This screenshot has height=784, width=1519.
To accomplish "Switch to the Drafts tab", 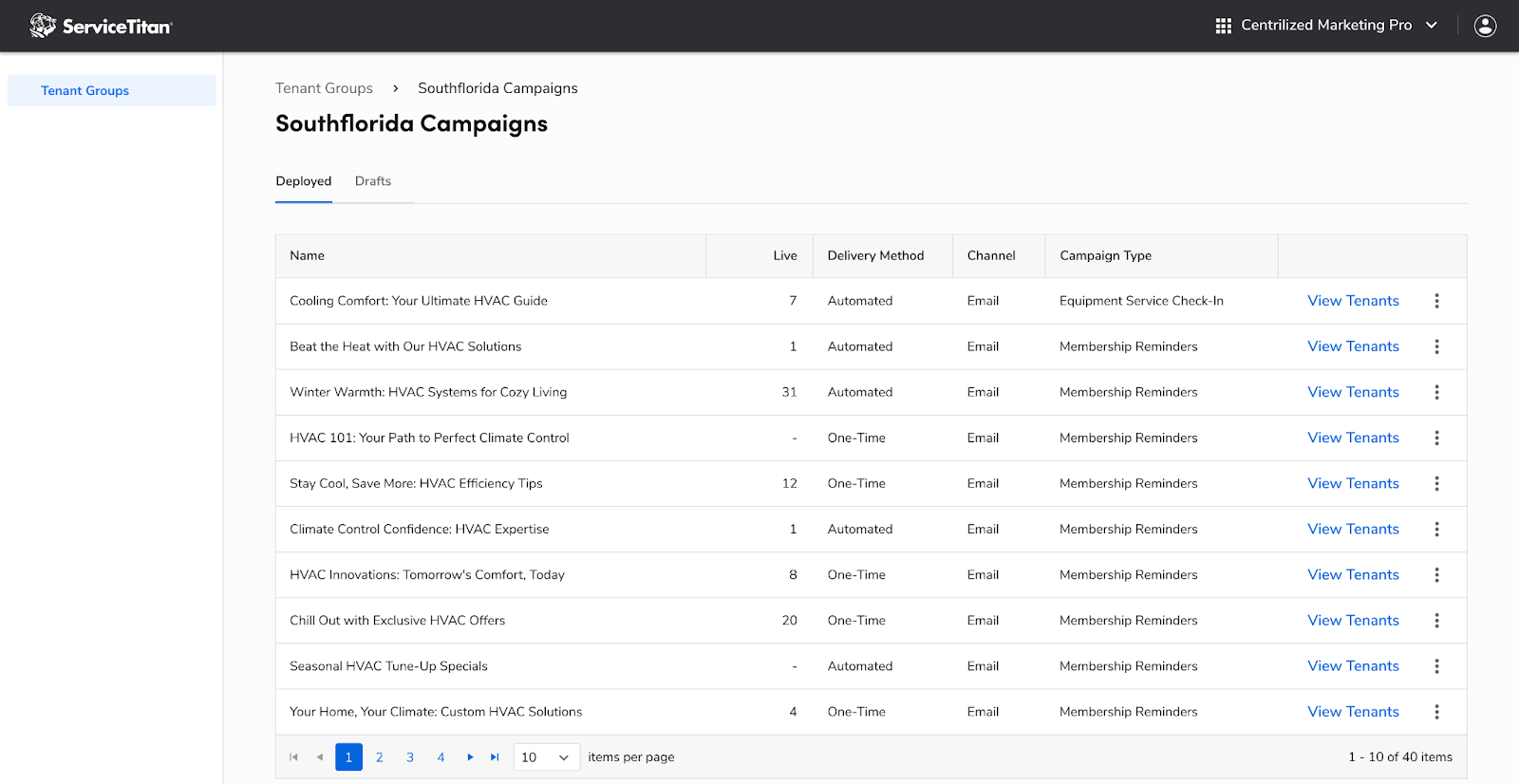I will coord(373,181).
